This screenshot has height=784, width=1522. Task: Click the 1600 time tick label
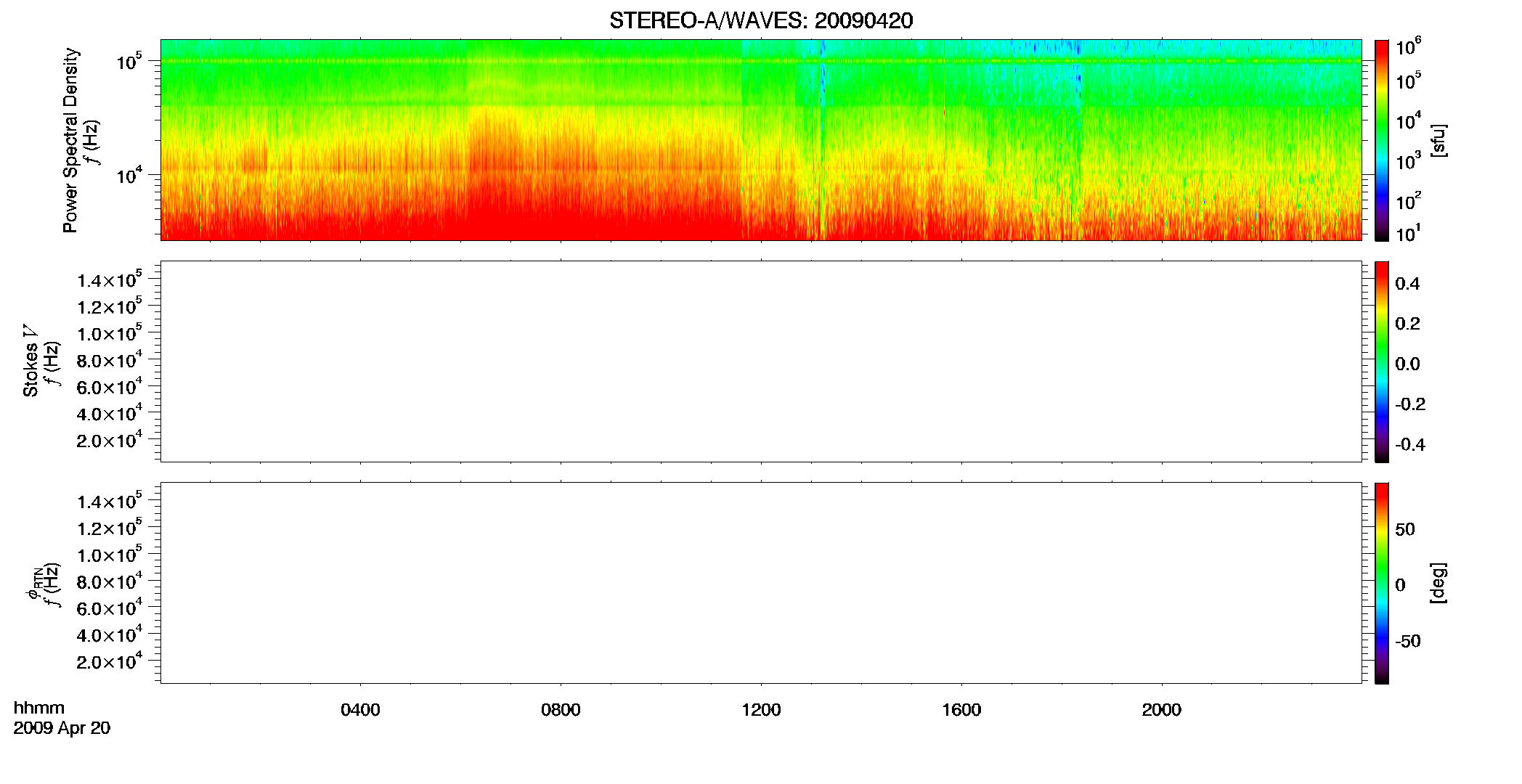tap(961, 710)
